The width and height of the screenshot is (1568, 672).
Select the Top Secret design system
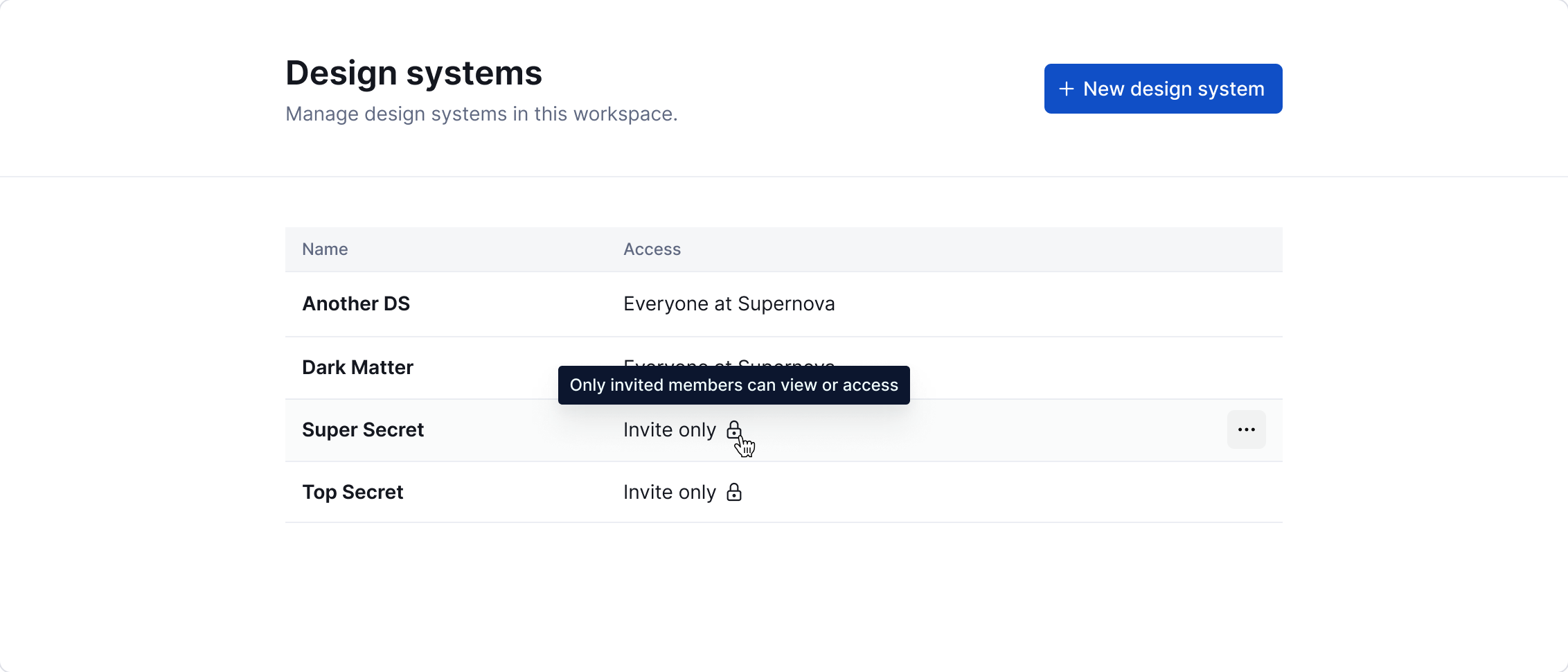352,492
